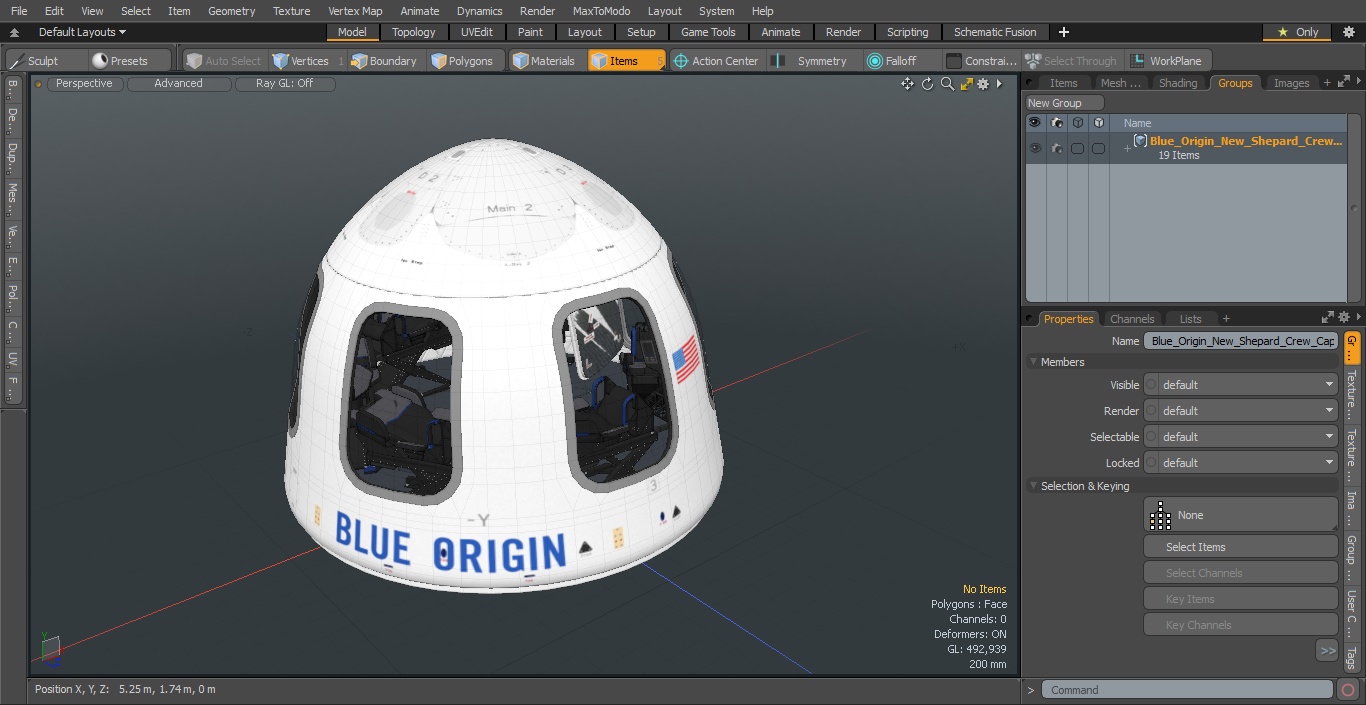Maximize the Groups panel

1342,83
